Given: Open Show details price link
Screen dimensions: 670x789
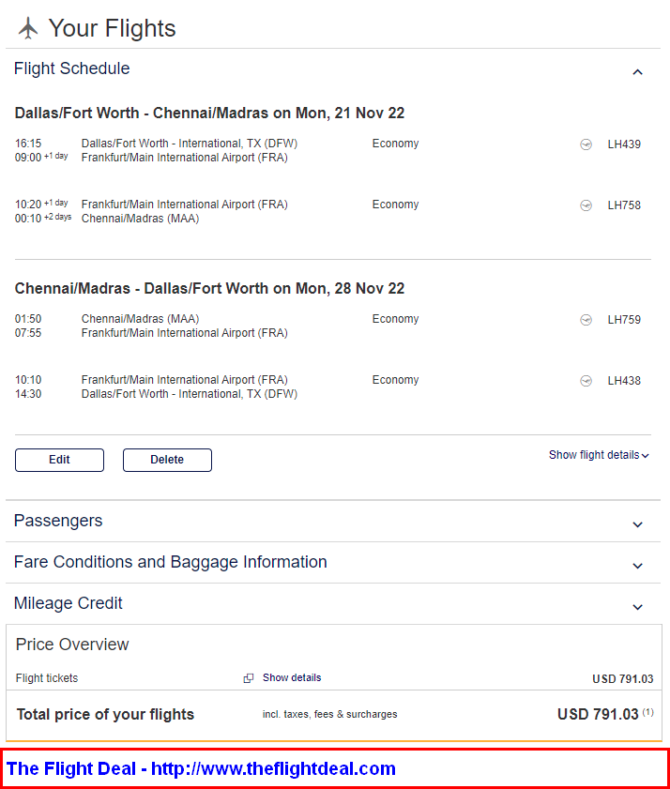Looking at the screenshot, I should coord(292,678).
